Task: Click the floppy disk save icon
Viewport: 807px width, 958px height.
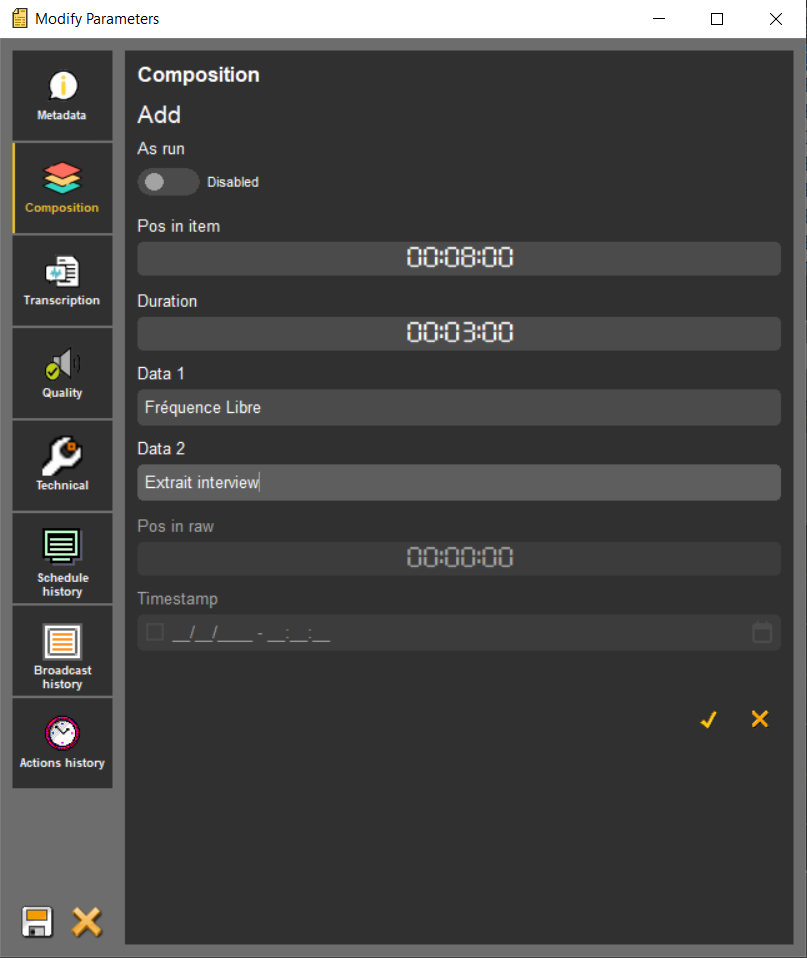Action: pos(38,921)
